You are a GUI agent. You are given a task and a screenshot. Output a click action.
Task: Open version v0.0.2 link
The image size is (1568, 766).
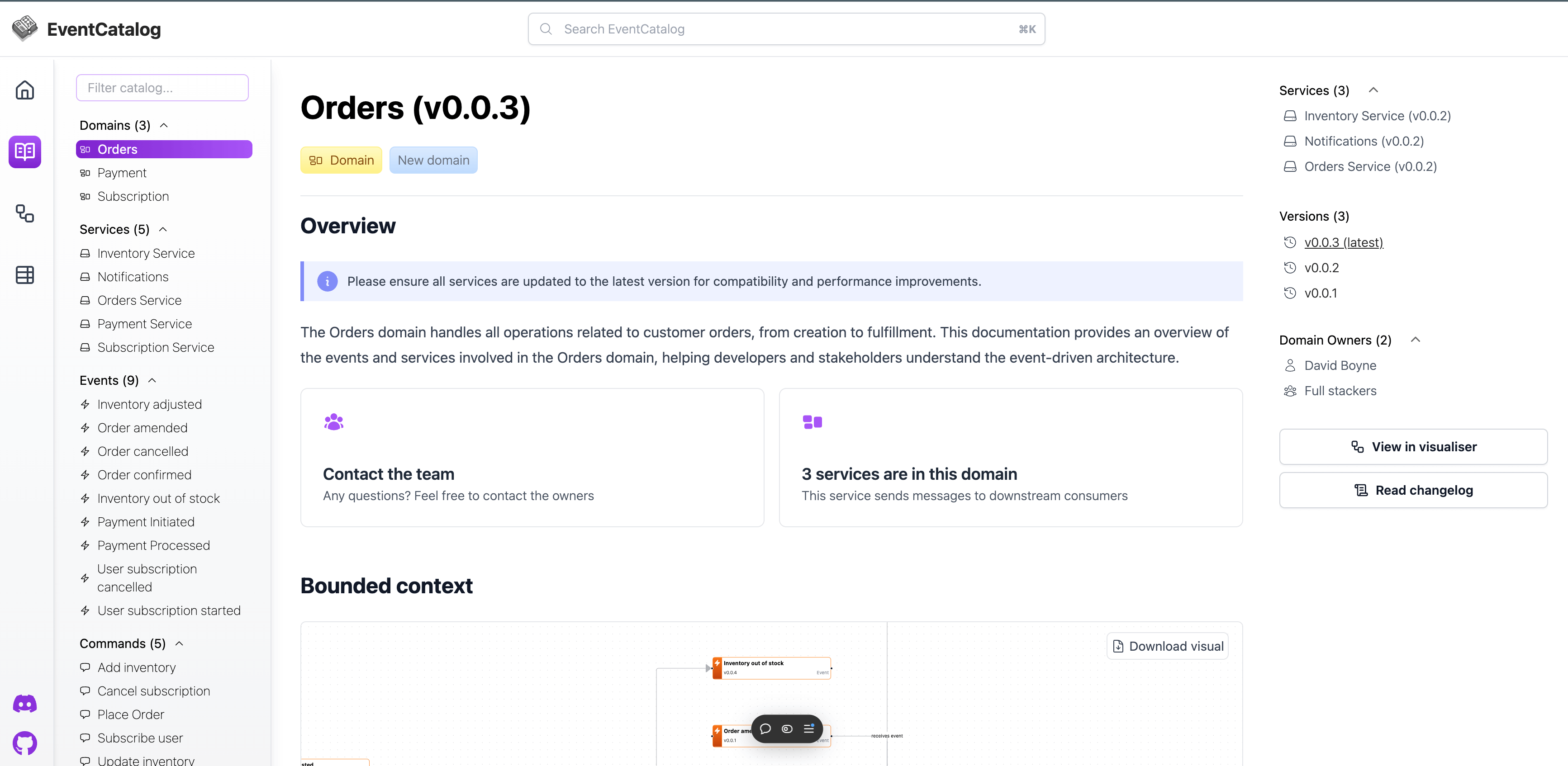click(1321, 268)
